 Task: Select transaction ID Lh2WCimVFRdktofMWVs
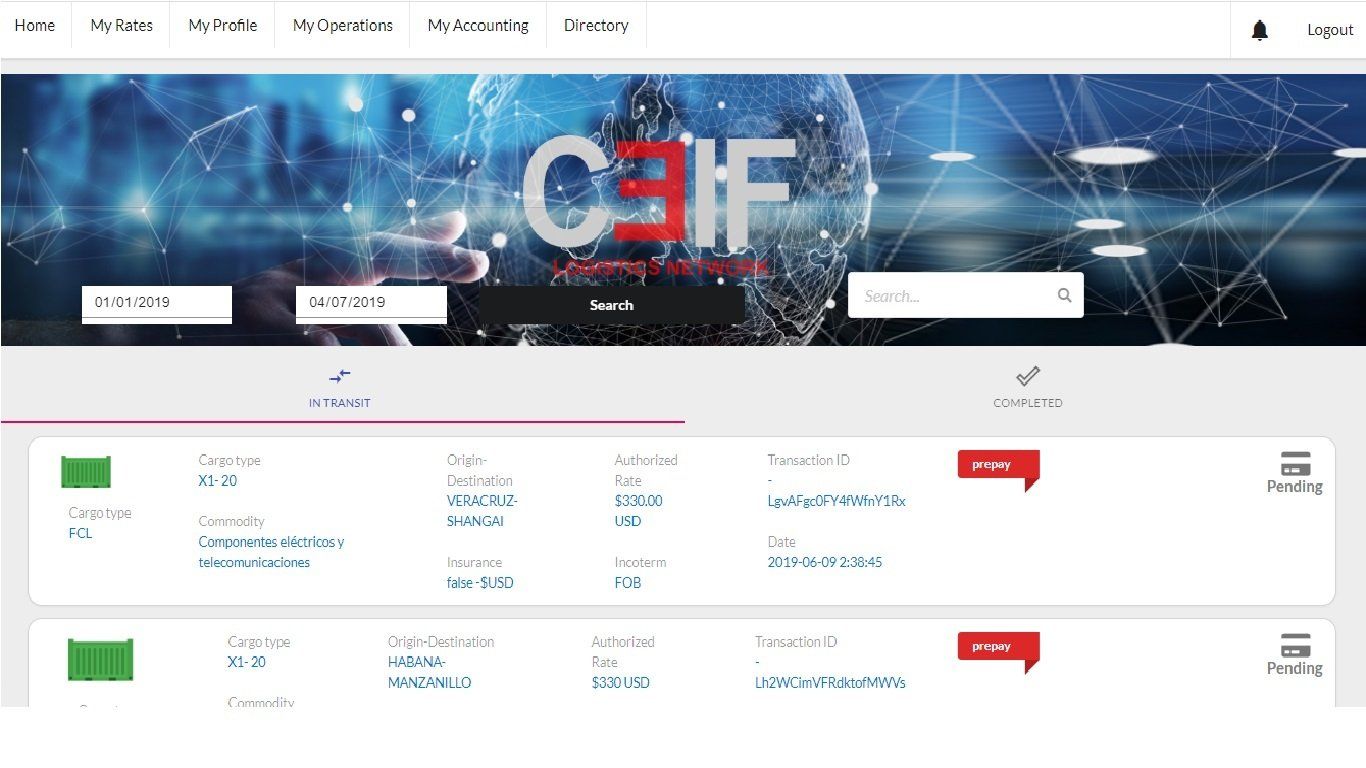tap(830, 683)
